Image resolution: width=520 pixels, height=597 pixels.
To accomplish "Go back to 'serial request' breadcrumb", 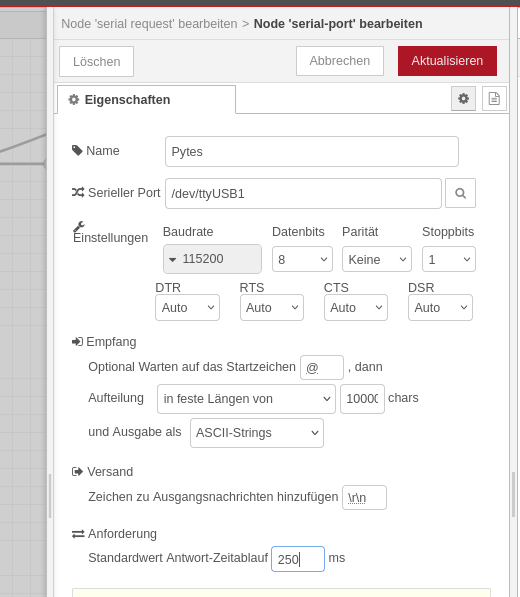I will pos(149,24).
